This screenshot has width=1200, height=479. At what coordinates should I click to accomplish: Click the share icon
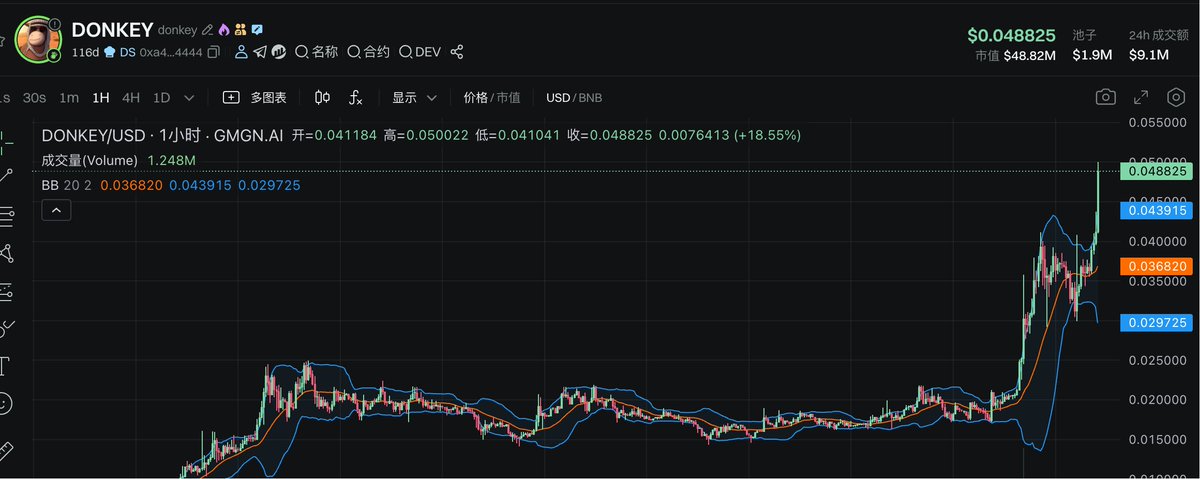coord(457,52)
